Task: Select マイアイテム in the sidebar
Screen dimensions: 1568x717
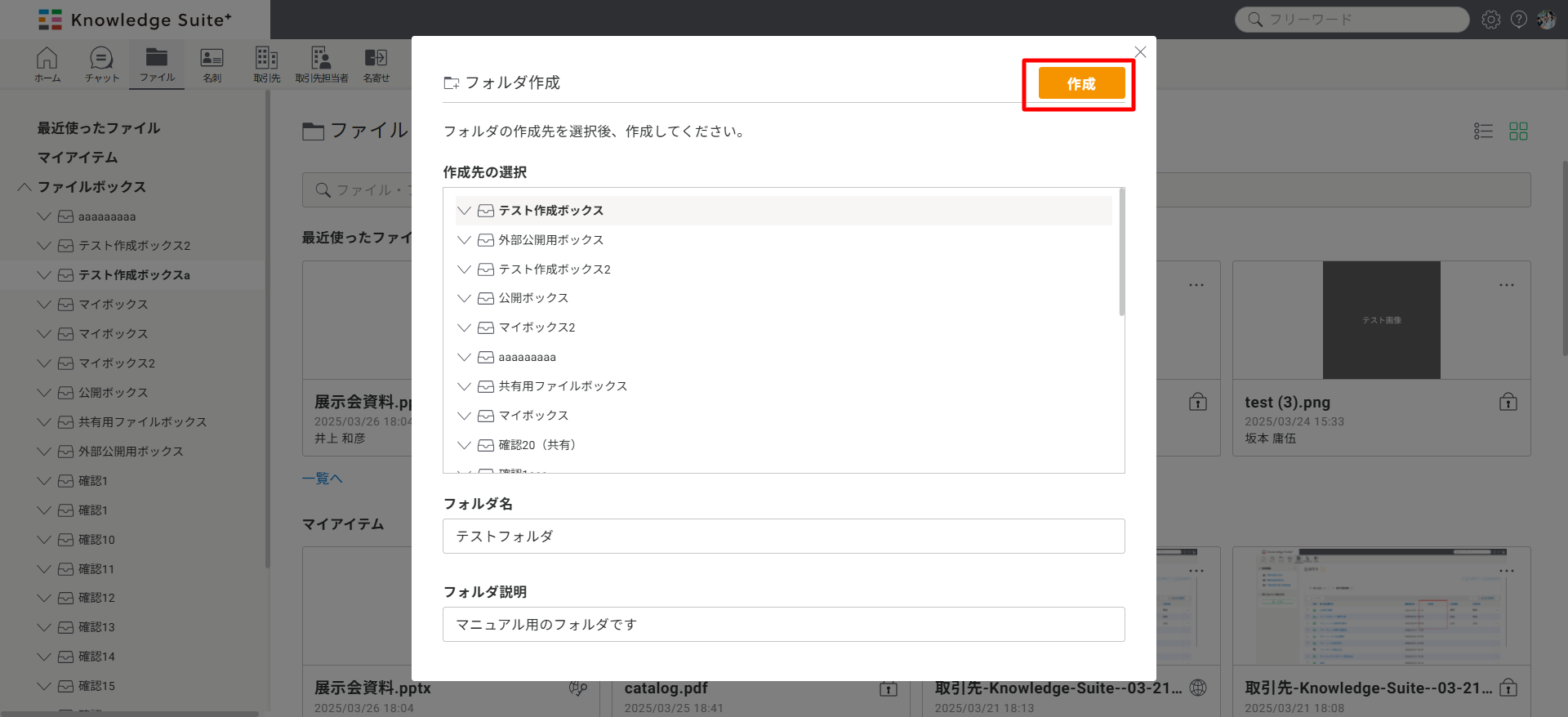Action: point(78,158)
